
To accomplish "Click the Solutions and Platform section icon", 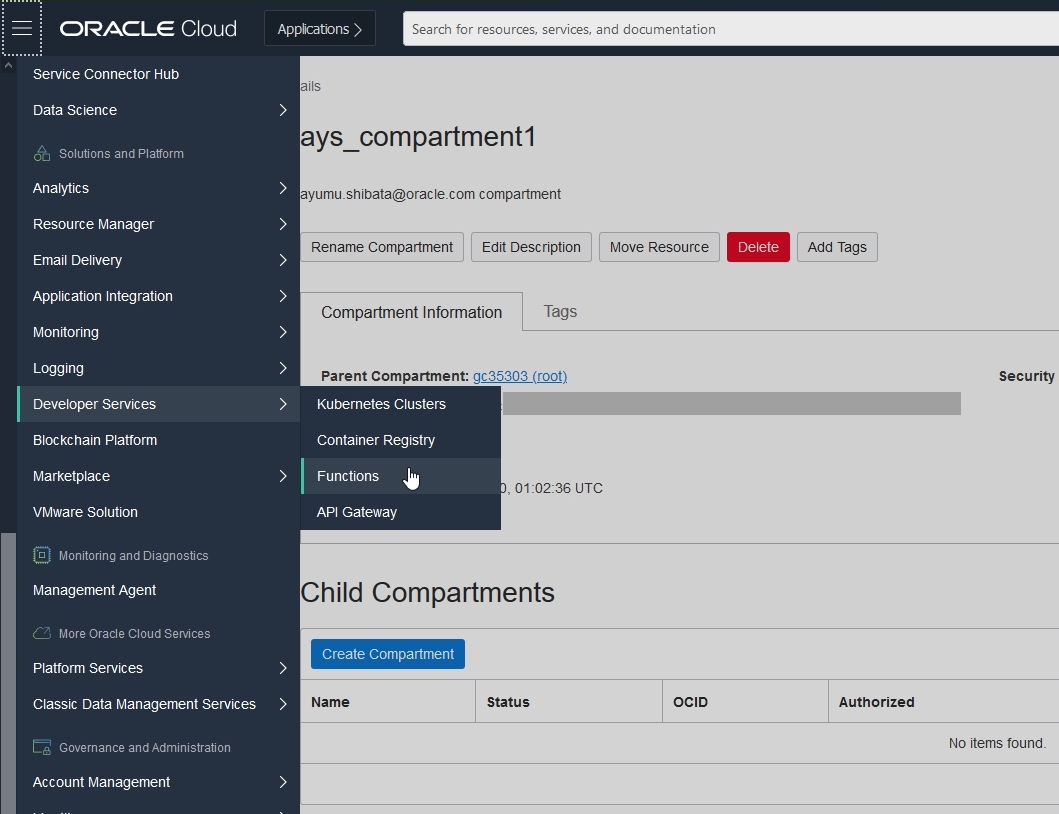I will point(42,153).
